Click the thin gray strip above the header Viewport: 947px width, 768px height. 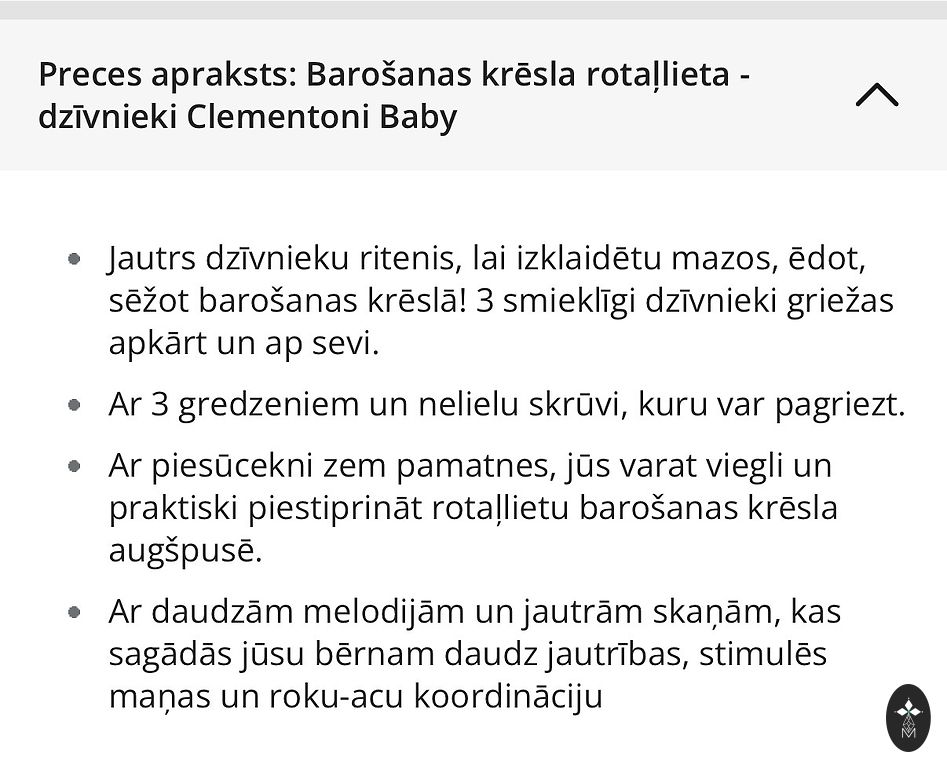473,9
